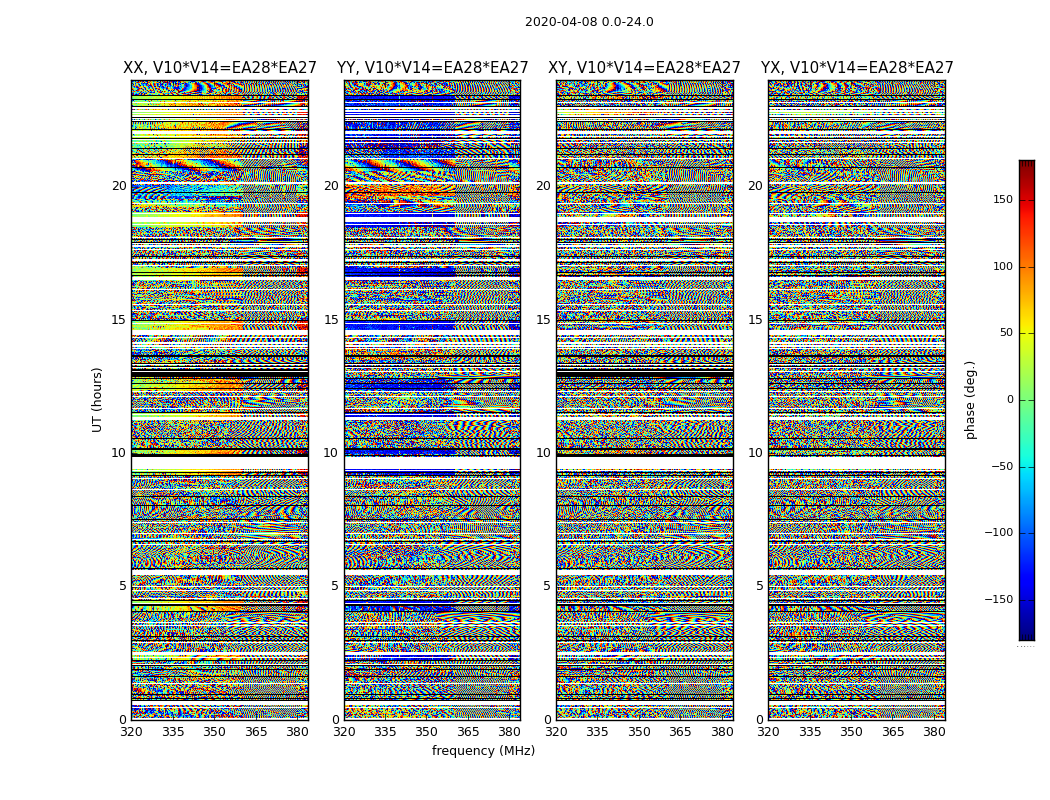Click the XY panel title text
The width and height of the screenshot is (1050, 800).
pyautogui.click(x=644, y=68)
